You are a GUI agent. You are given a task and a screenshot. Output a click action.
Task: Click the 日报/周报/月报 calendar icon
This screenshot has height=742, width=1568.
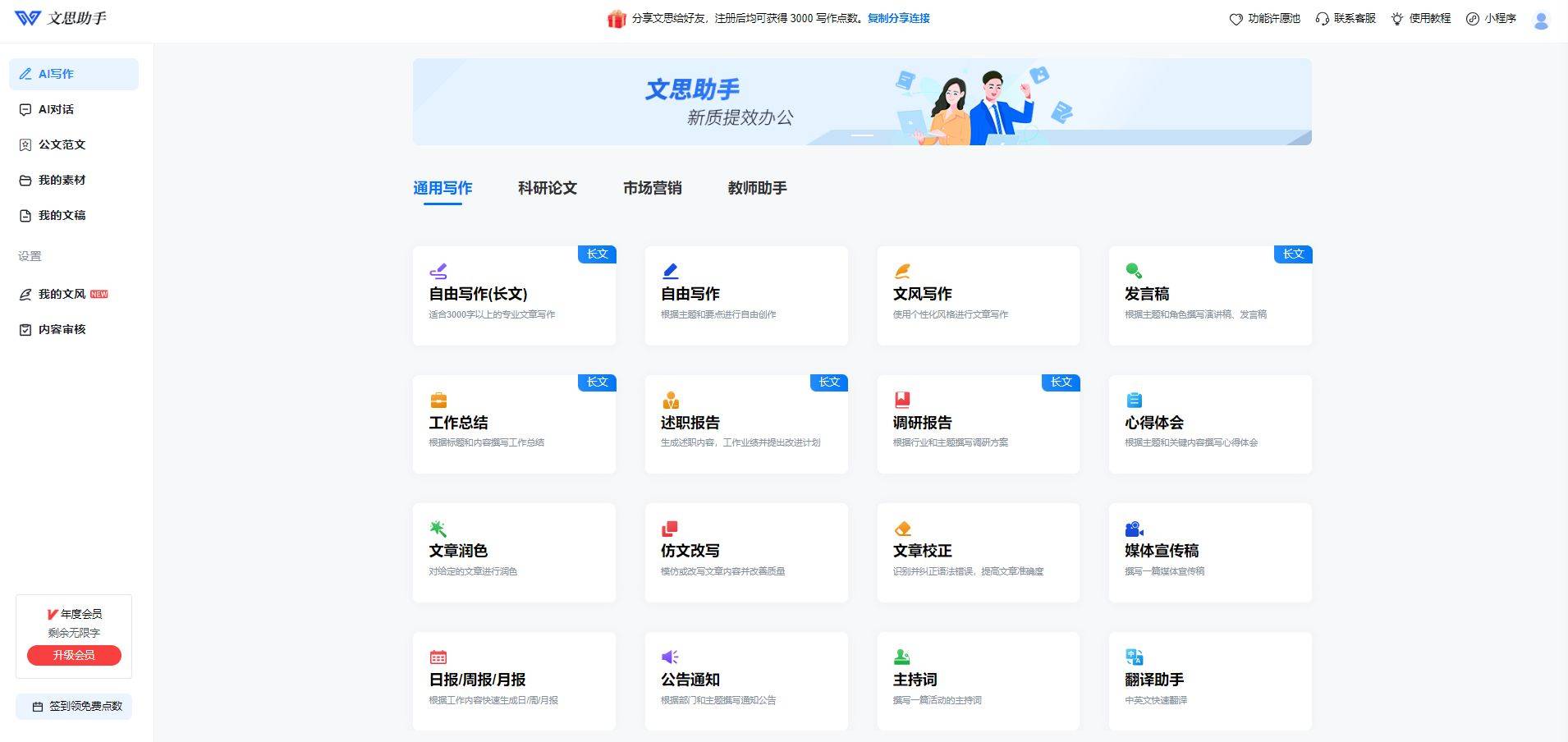pyautogui.click(x=438, y=657)
